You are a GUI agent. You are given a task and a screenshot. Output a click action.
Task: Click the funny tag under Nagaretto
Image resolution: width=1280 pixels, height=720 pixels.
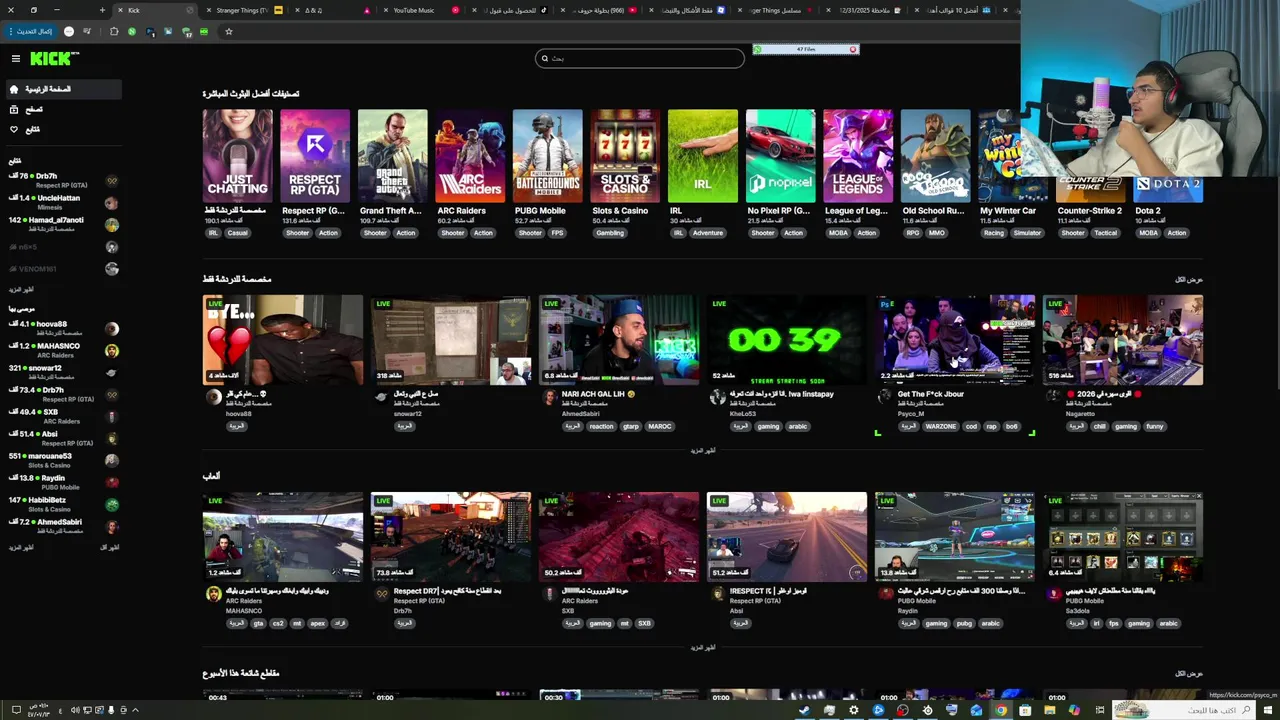(x=1154, y=426)
